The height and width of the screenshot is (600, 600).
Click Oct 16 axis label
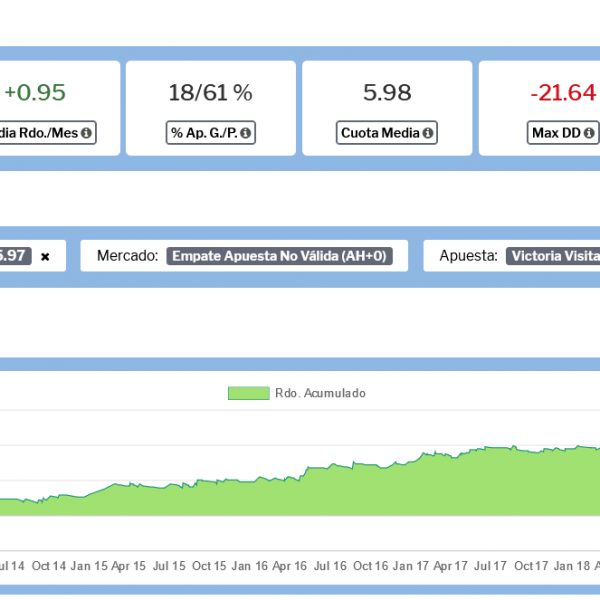[370, 566]
